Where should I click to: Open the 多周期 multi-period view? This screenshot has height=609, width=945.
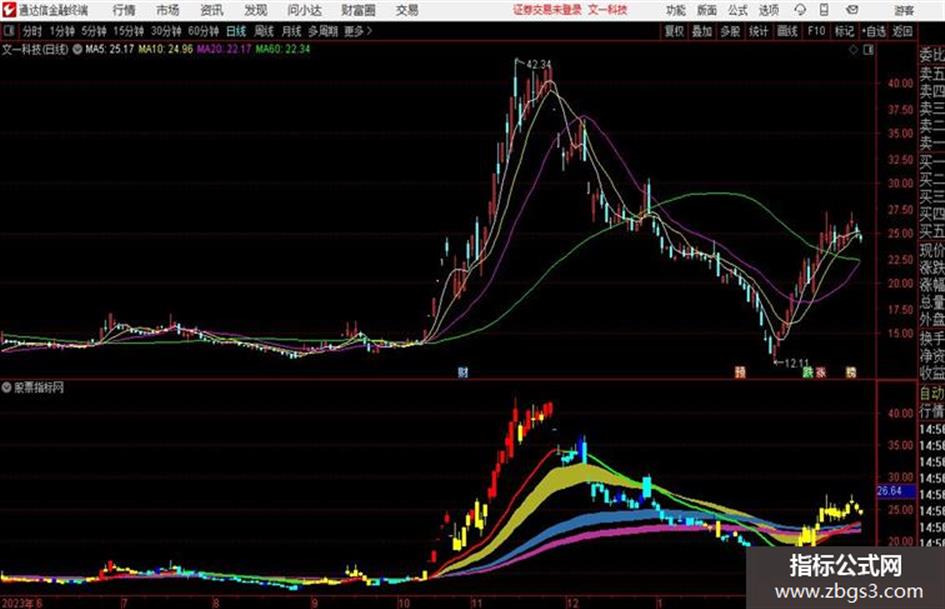coord(323,31)
